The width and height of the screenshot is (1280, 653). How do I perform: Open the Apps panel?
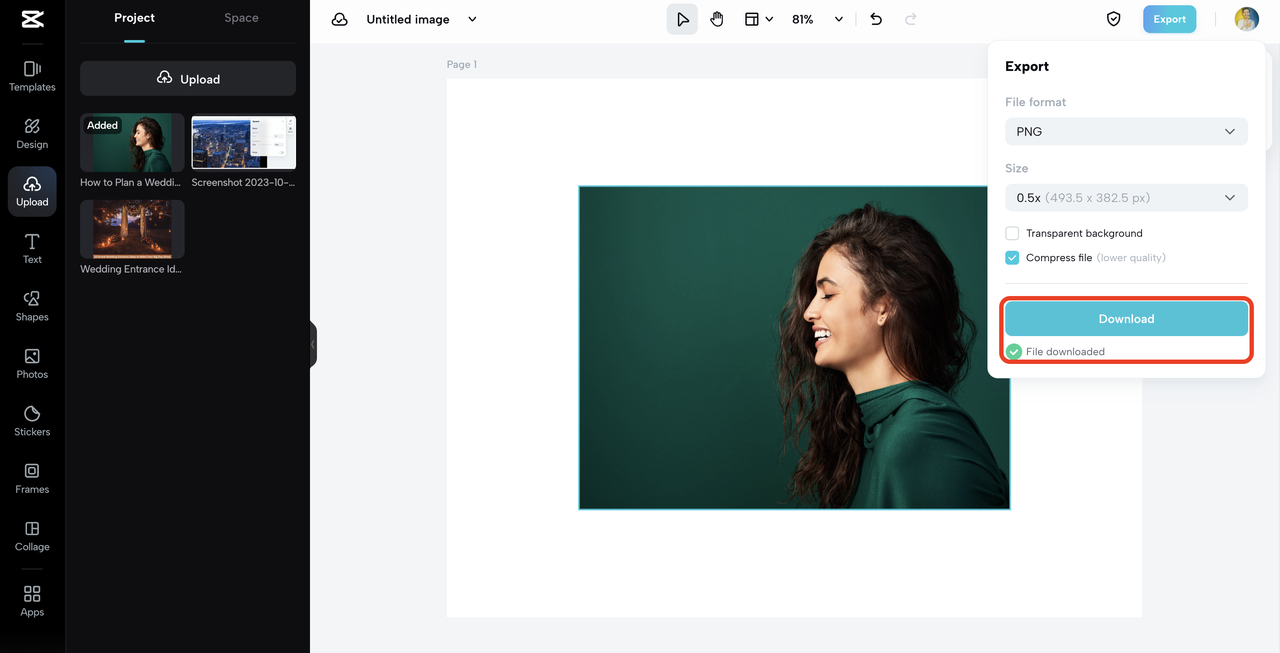coord(32,601)
